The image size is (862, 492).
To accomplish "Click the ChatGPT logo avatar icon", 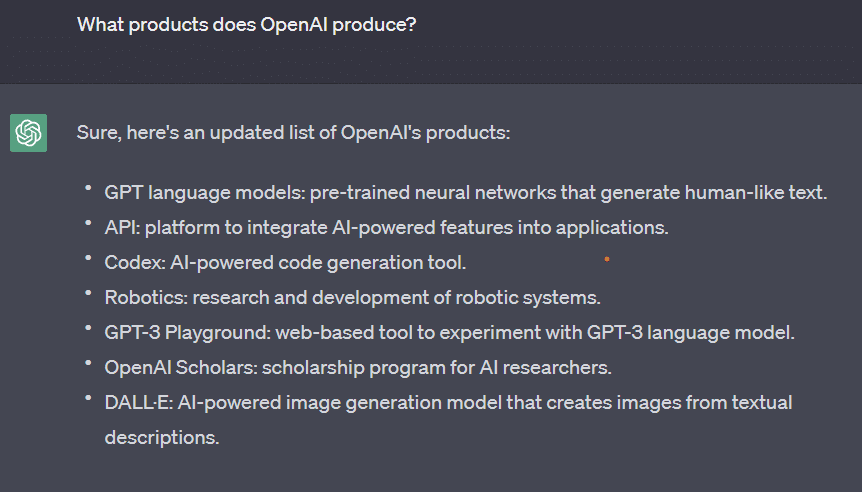I will click(x=29, y=133).
